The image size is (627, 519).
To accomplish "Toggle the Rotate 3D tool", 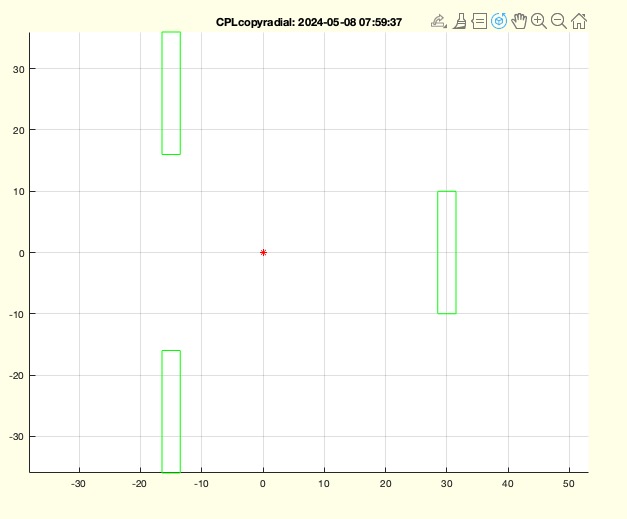I will [x=499, y=21].
